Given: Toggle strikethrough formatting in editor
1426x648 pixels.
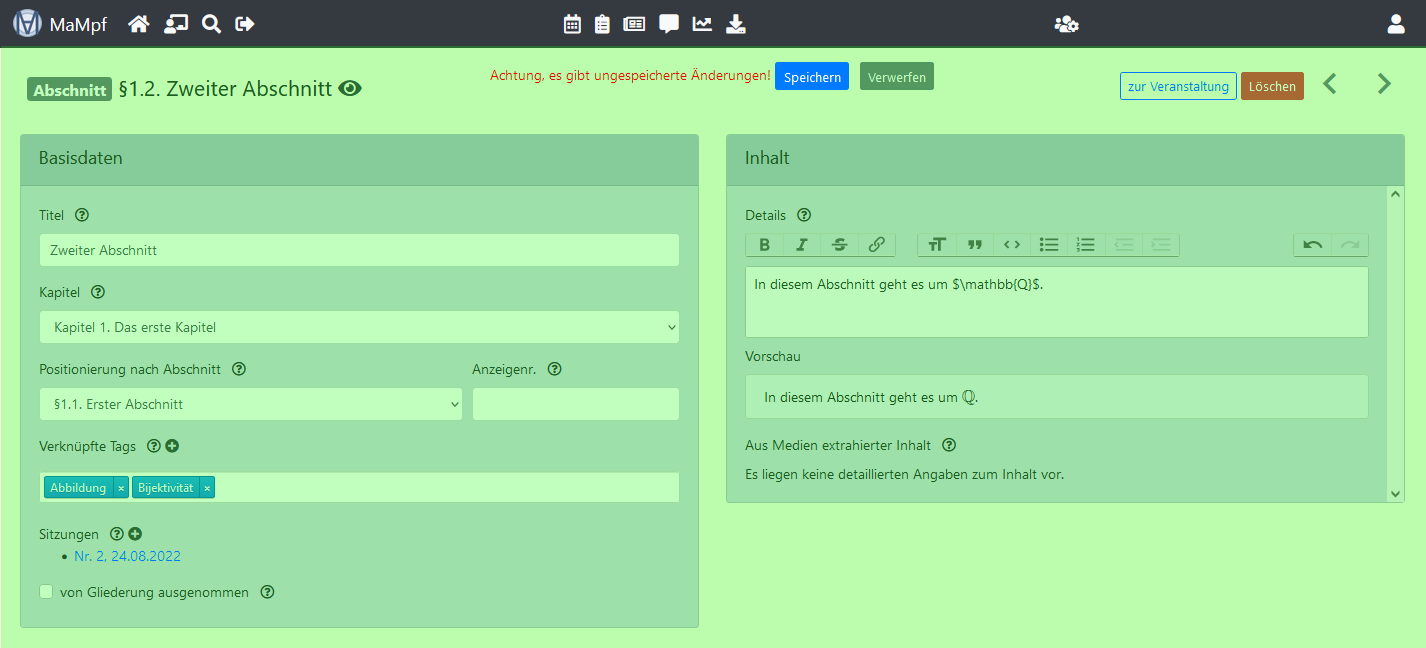Looking at the screenshot, I should (839, 244).
